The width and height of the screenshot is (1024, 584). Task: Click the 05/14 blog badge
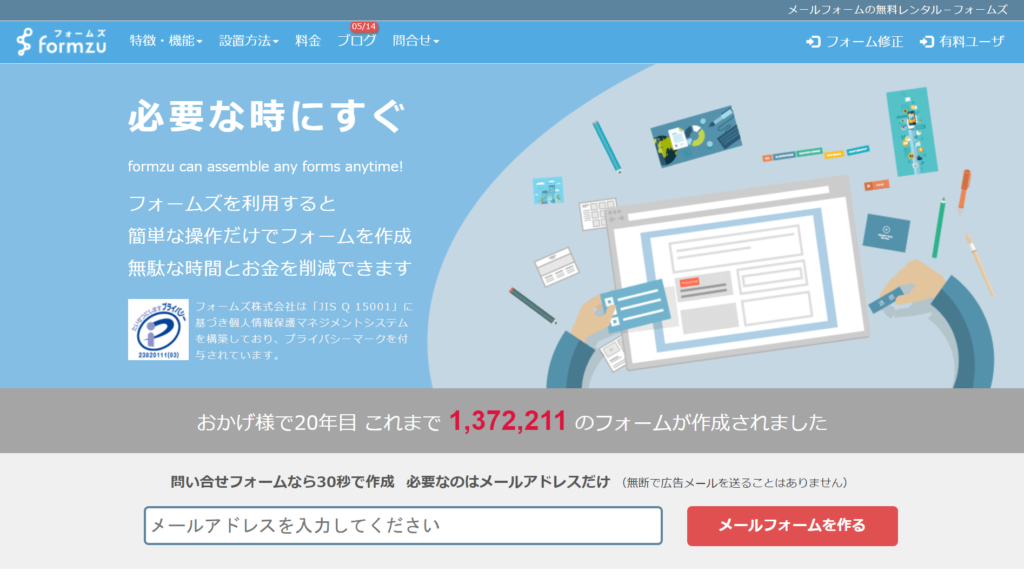pyautogui.click(x=364, y=27)
